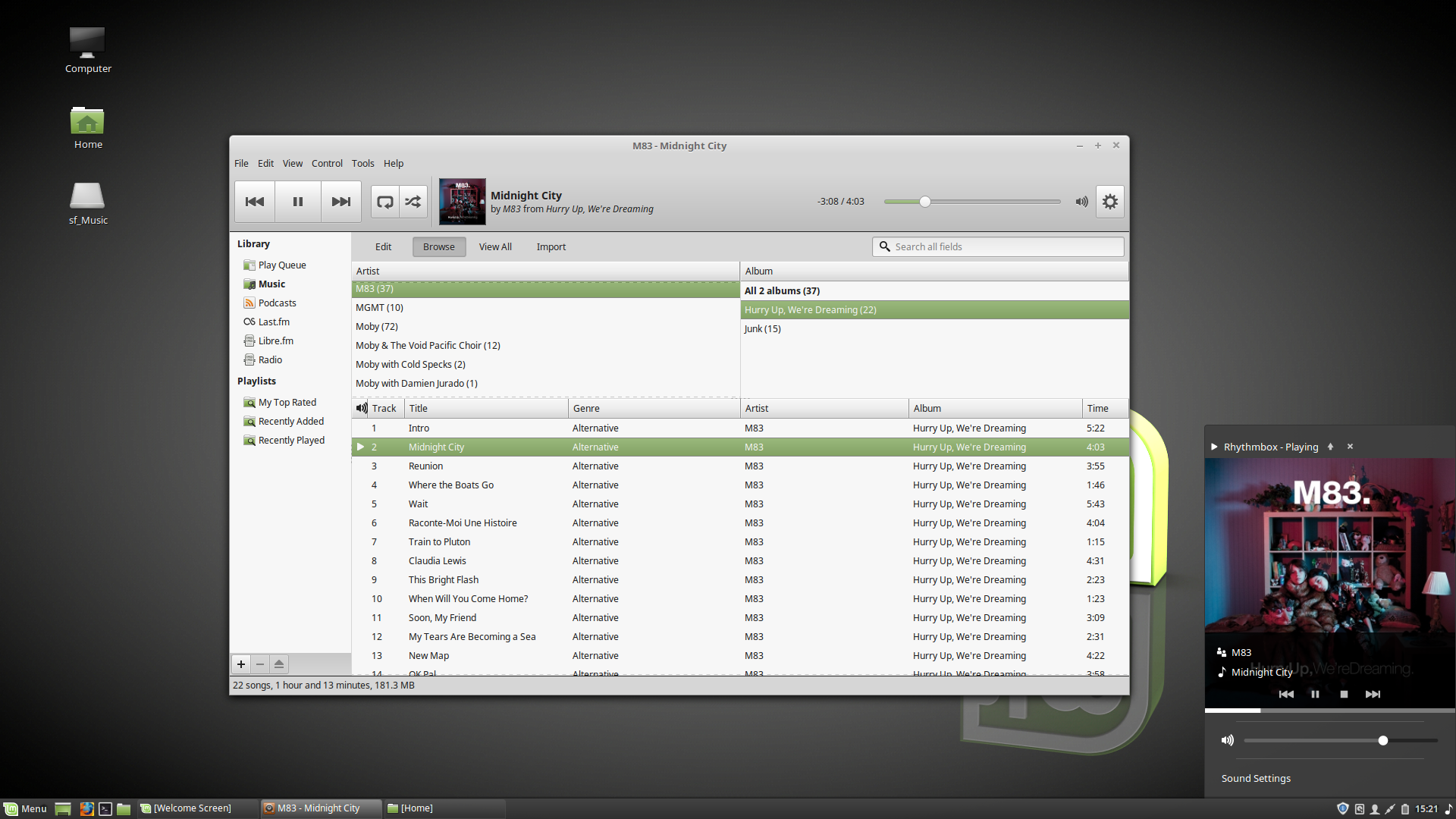The height and width of the screenshot is (819, 1456).
Task: Toggle the Browse view button
Action: point(438,247)
